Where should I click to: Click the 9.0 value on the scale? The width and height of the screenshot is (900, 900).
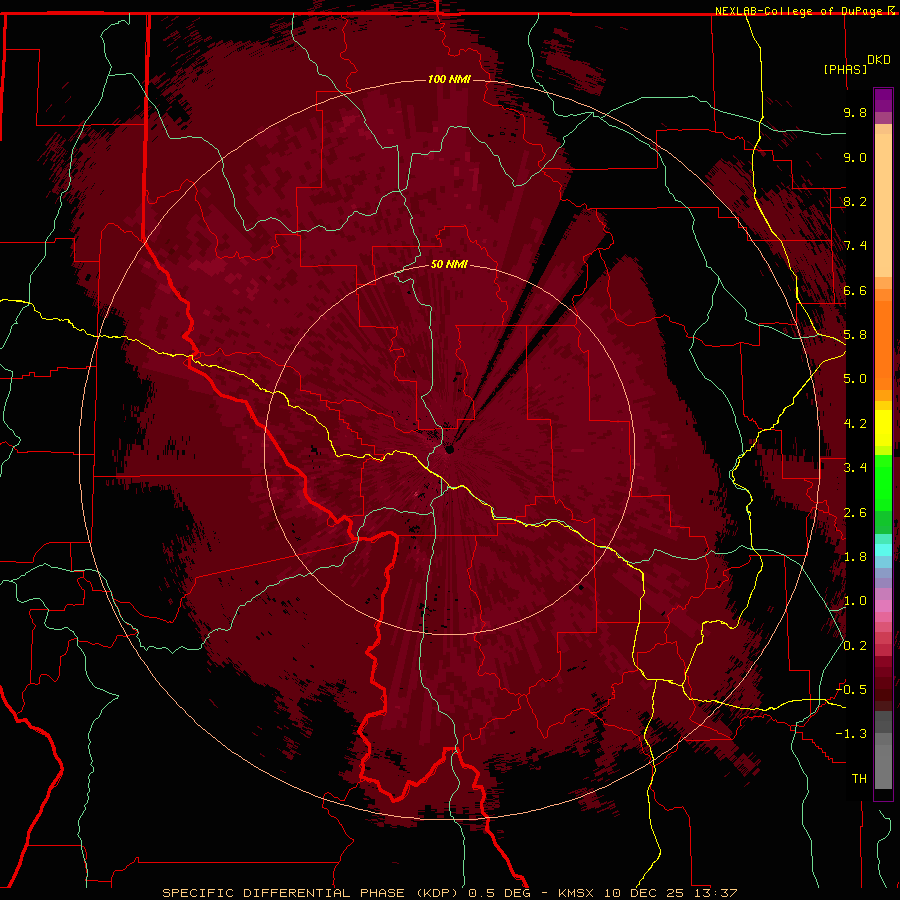click(855, 157)
